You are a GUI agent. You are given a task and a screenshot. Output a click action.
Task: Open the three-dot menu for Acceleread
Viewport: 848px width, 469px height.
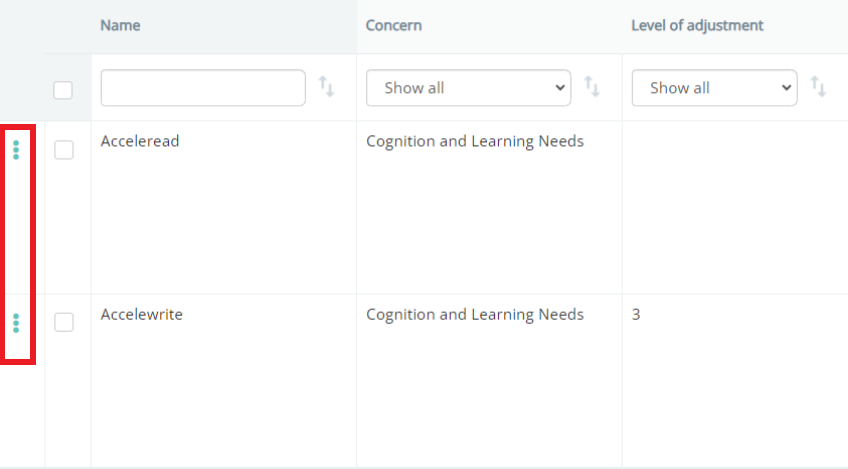coord(16,150)
